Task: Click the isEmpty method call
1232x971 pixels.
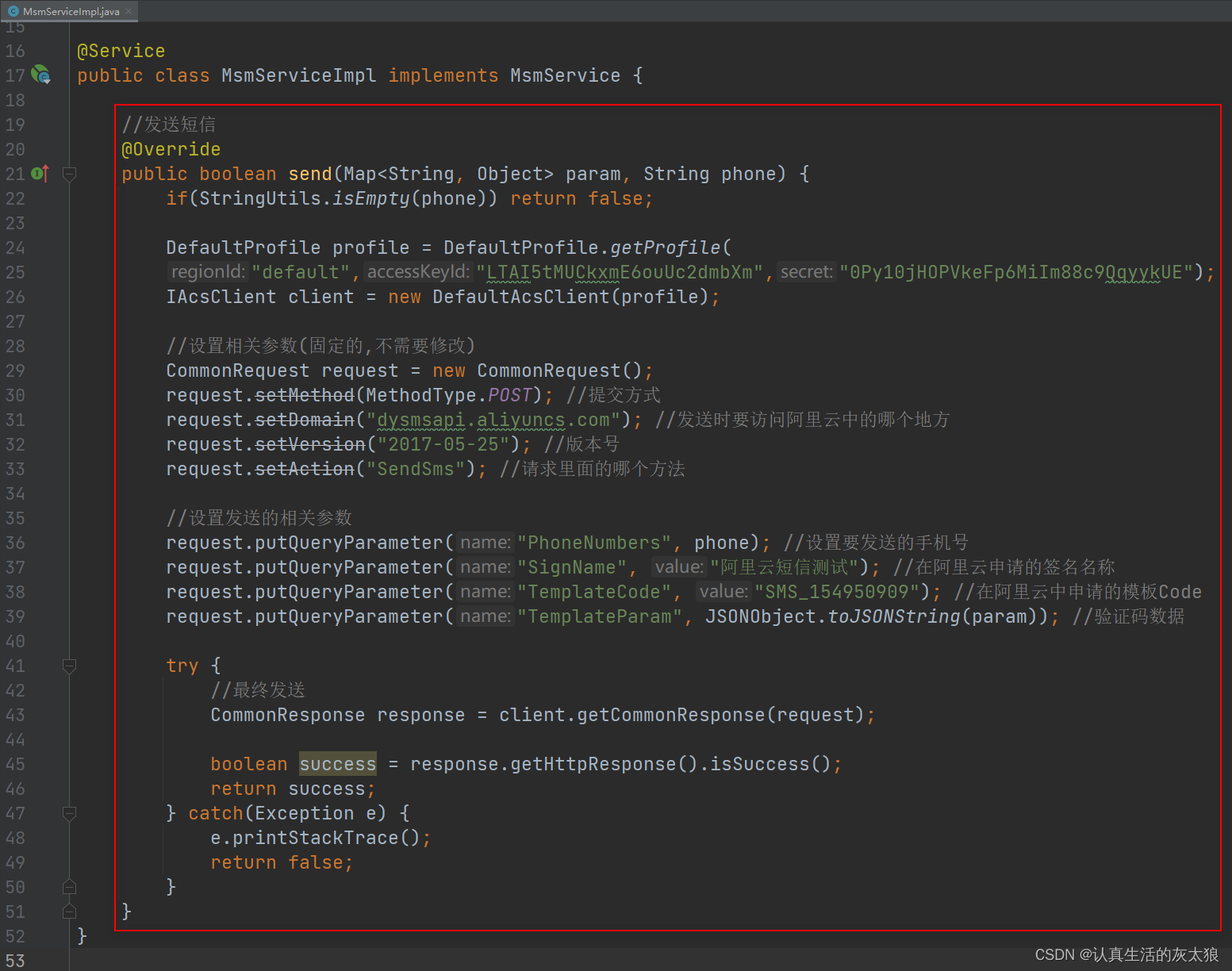Action: (371, 198)
